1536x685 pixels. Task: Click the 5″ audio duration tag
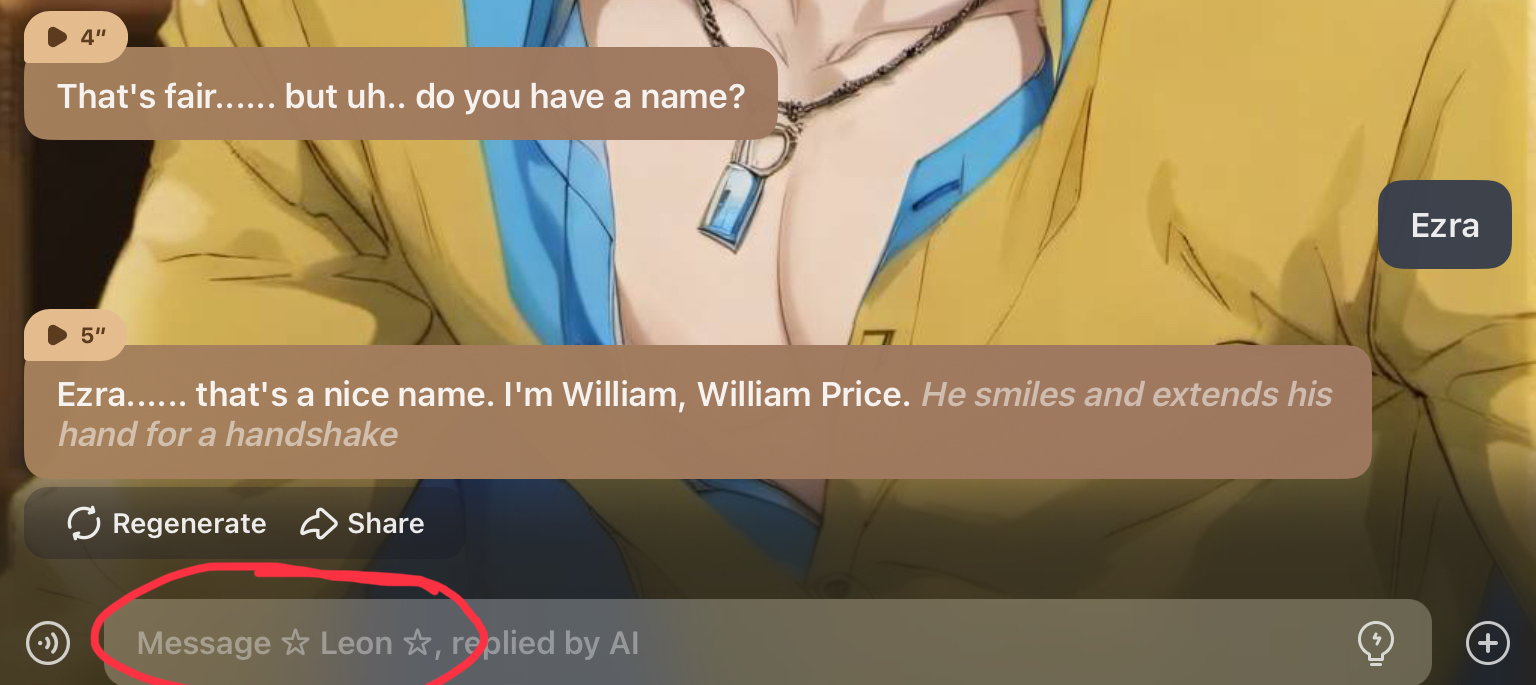point(76,335)
